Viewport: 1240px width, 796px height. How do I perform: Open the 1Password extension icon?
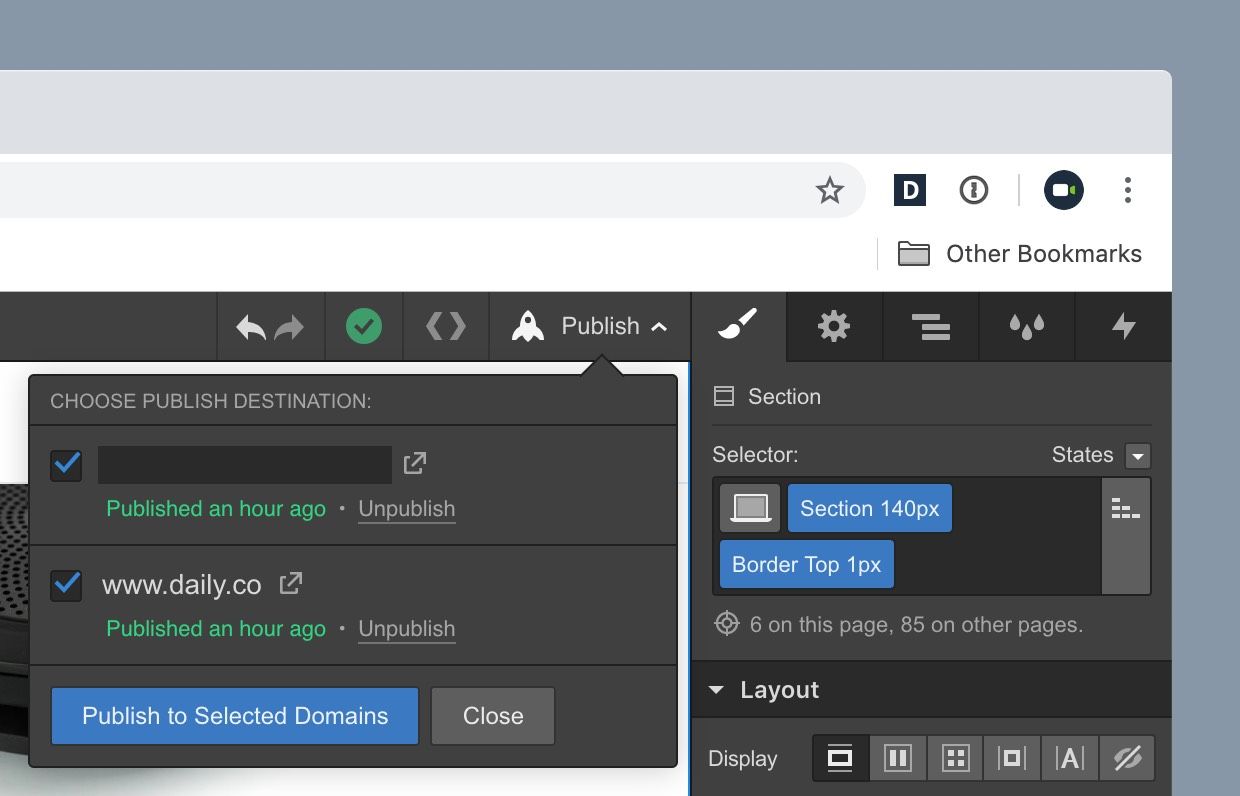(973, 190)
